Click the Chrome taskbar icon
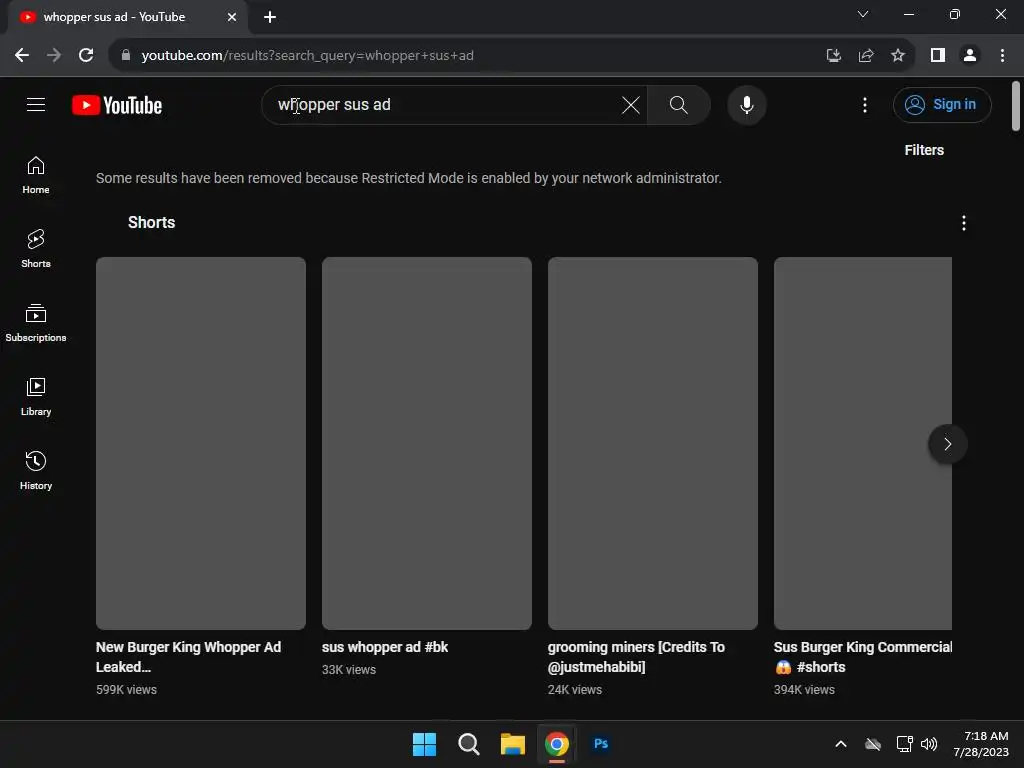Screen dimensions: 1024x768 556,744
